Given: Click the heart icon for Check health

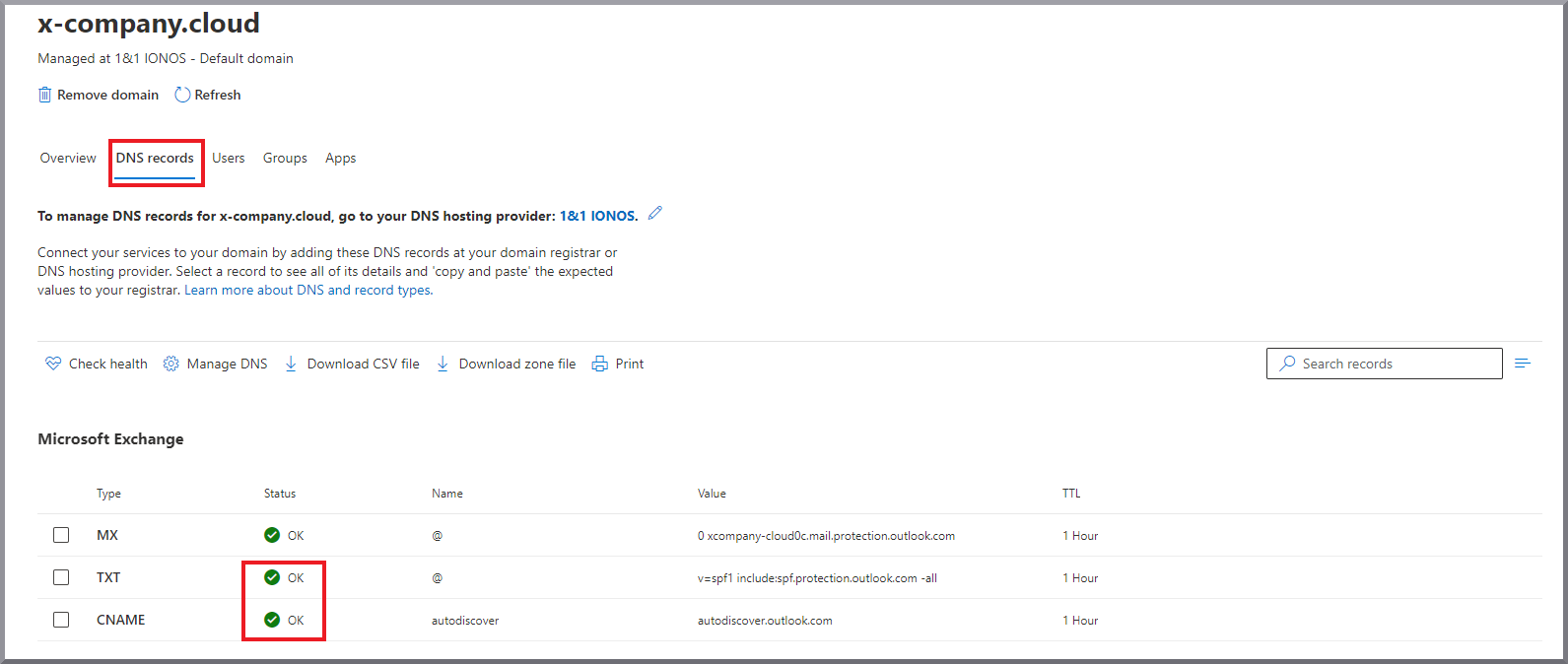Looking at the screenshot, I should pyautogui.click(x=53, y=364).
